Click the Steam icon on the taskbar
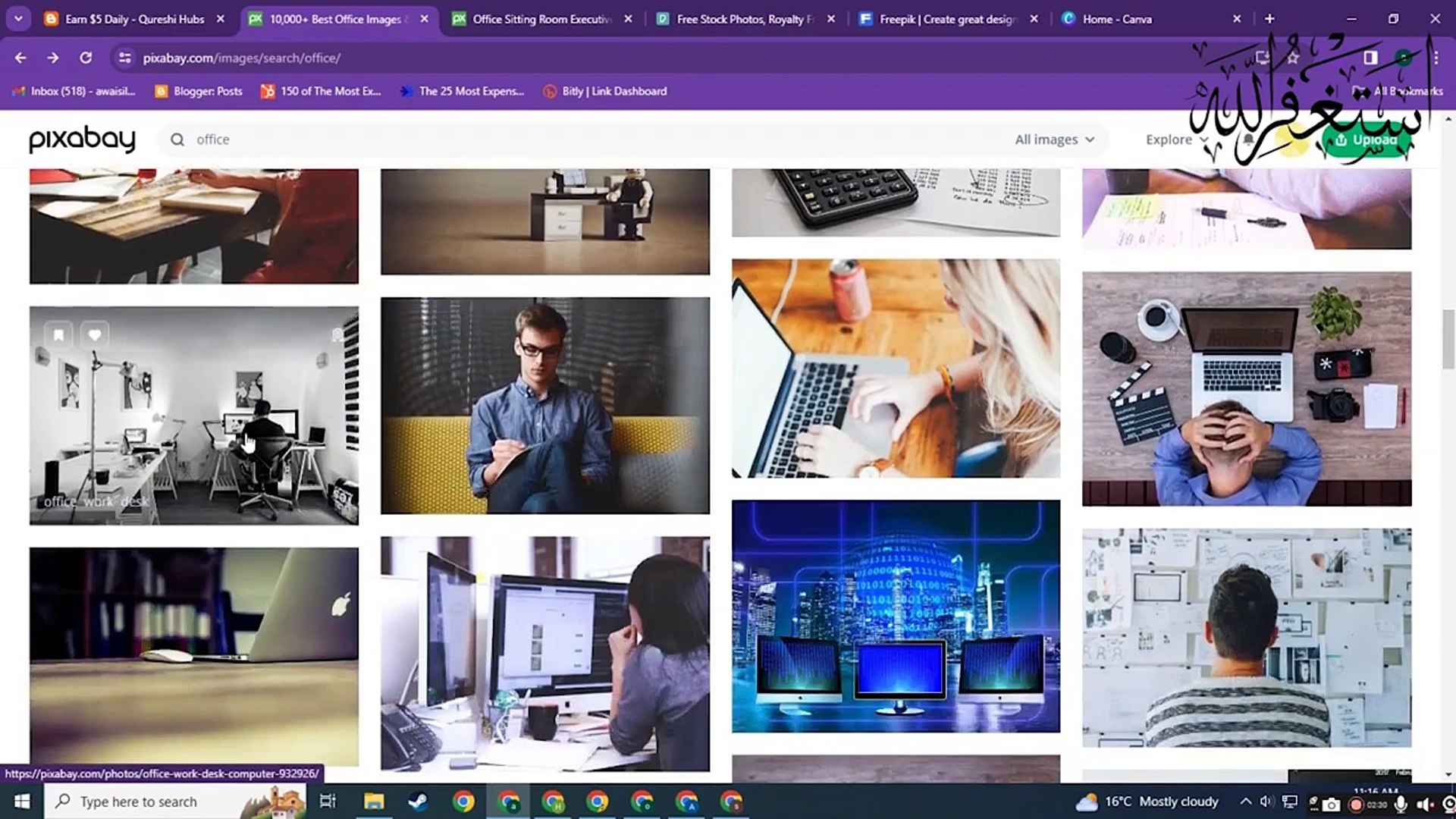 tap(418, 801)
